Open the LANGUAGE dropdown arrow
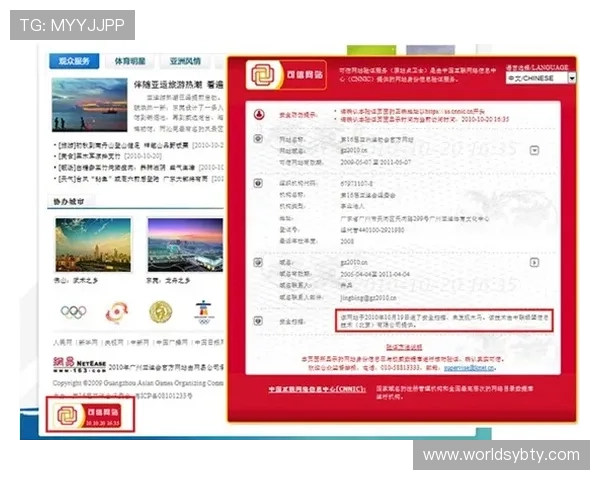This screenshot has width=600, height=480. (x=572, y=78)
